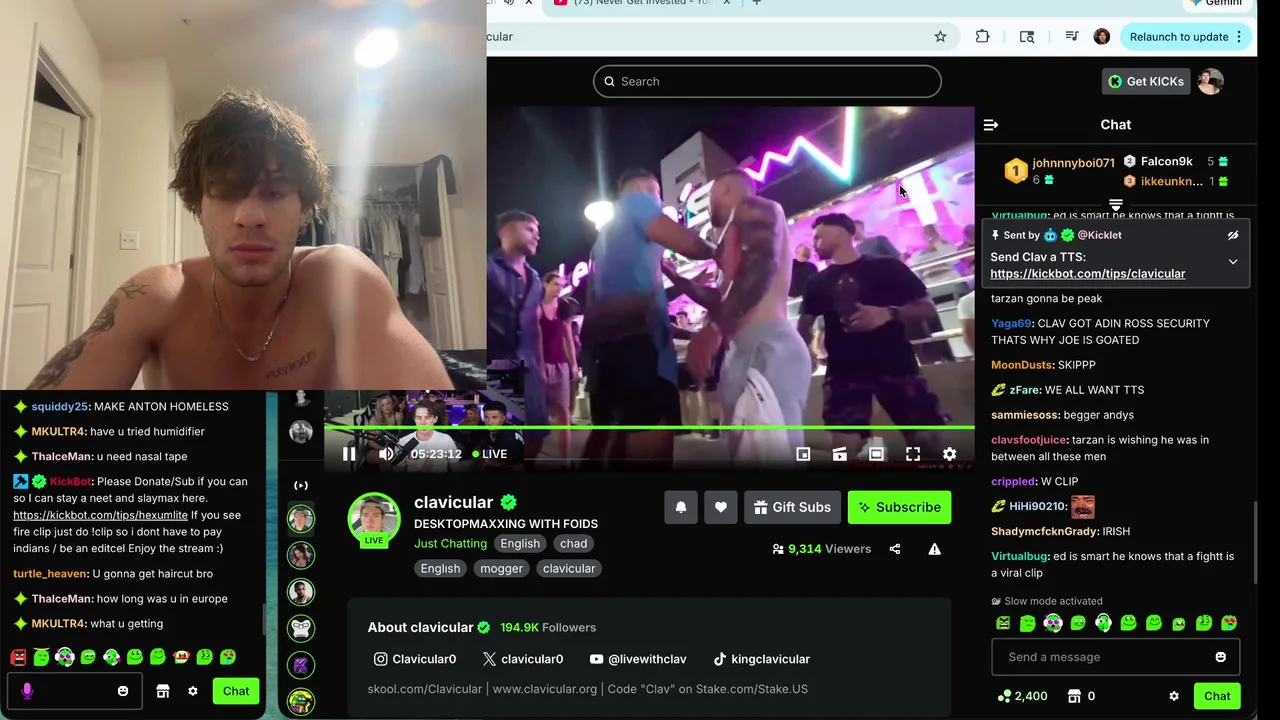Click Gift Subs button

[791, 507]
